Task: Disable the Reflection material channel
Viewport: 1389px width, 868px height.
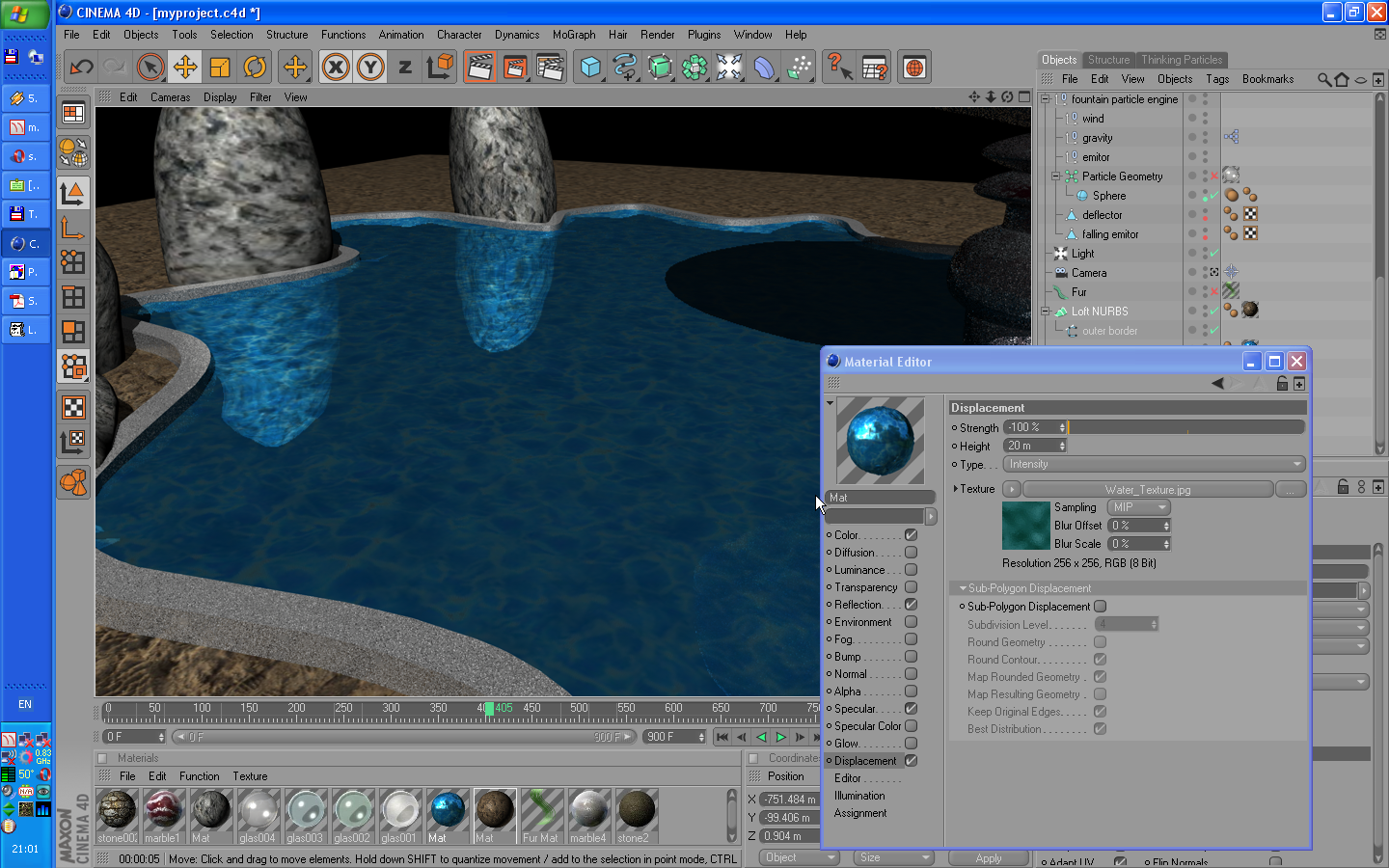Action: click(911, 605)
